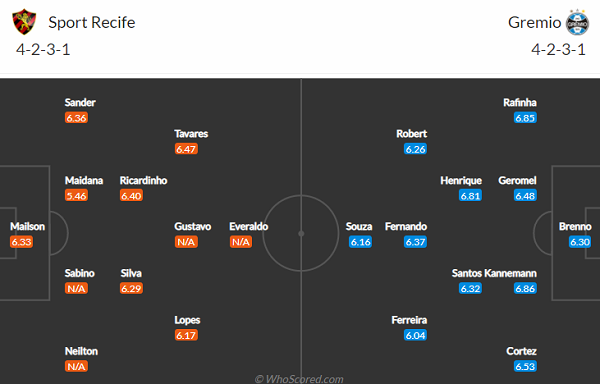Select Maidana's 5.46 rating badge
The width and height of the screenshot is (600, 384).
(x=76, y=196)
